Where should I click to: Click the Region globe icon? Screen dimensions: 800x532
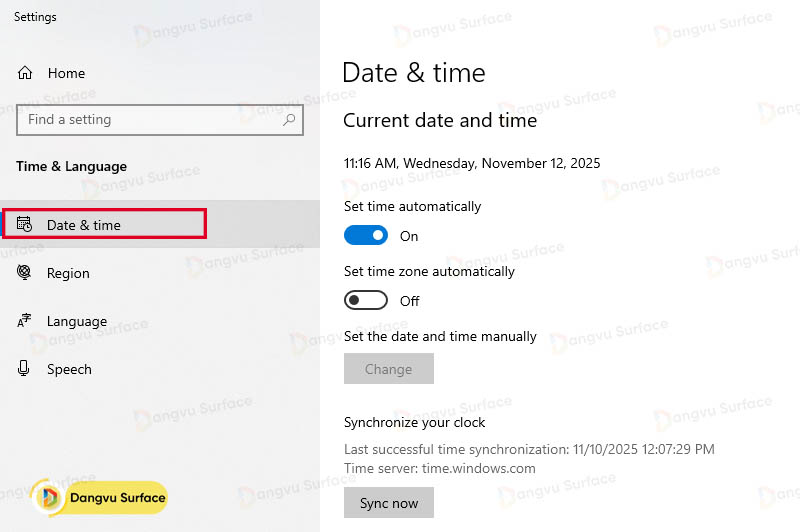point(24,272)
